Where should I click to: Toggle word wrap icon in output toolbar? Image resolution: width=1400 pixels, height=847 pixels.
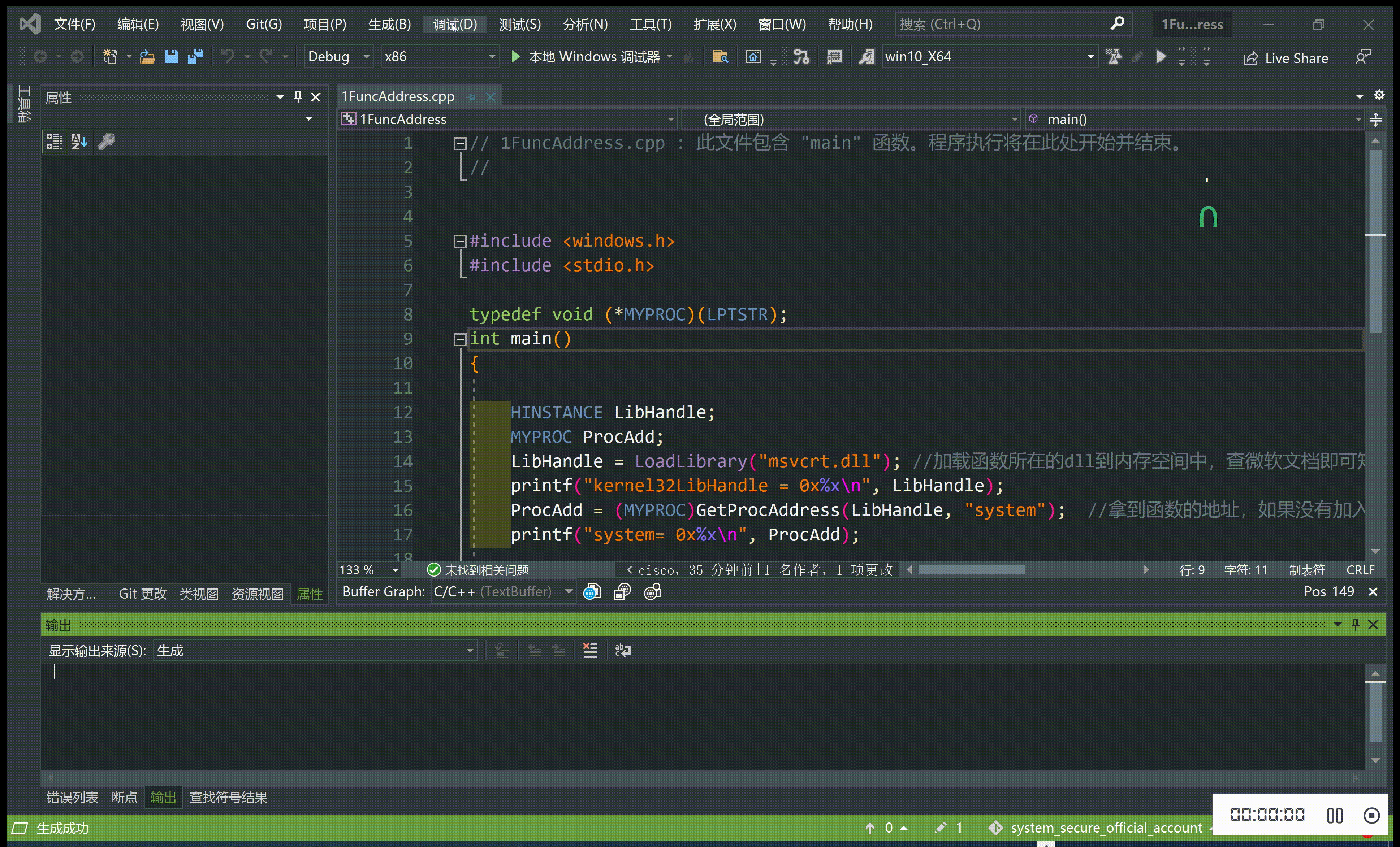tap(623, 651)
